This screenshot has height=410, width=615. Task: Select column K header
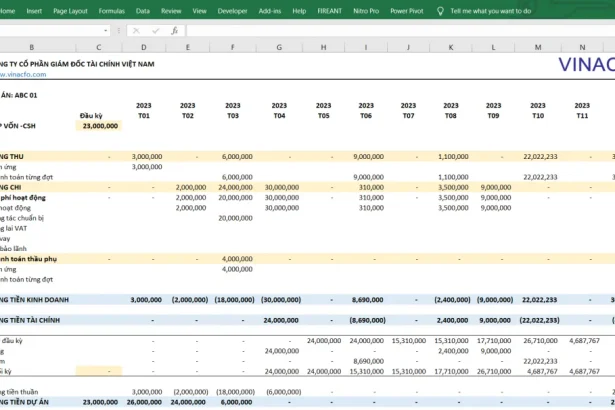point(451,47)
